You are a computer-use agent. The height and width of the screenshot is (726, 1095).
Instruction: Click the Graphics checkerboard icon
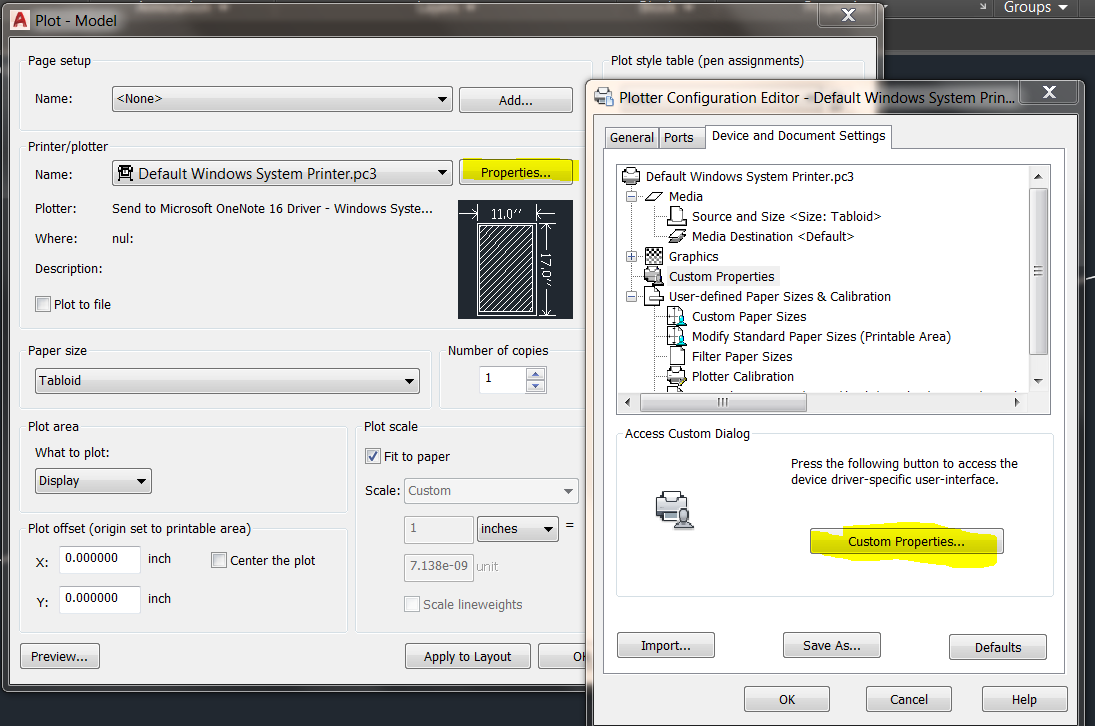[x=654, y=256]
